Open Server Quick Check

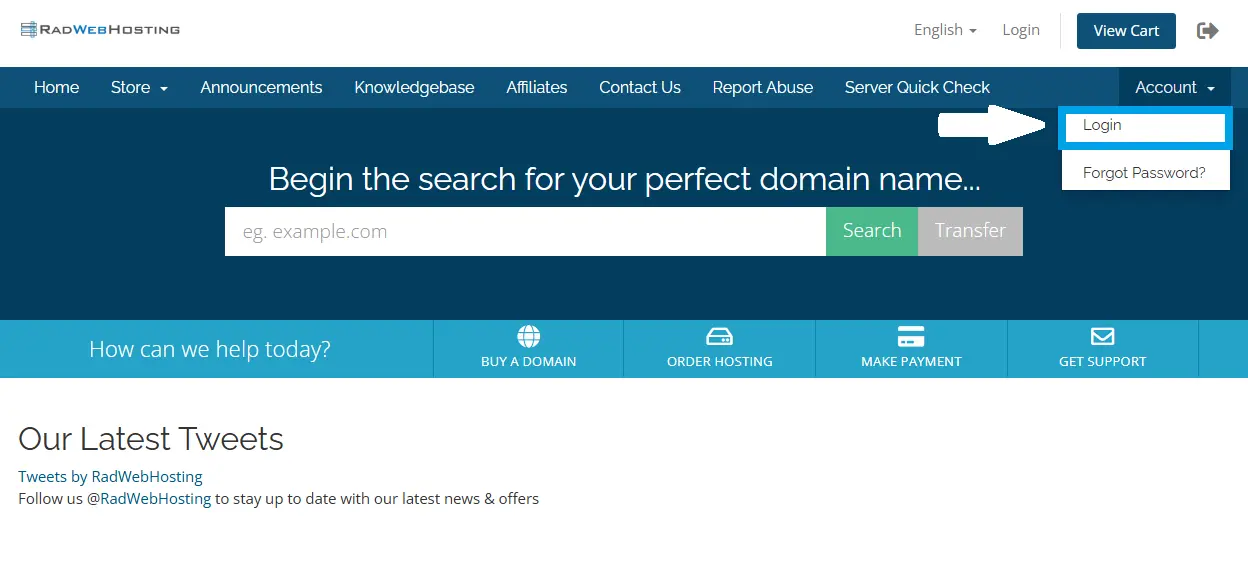pyautogui.click(x=917, y=88)
